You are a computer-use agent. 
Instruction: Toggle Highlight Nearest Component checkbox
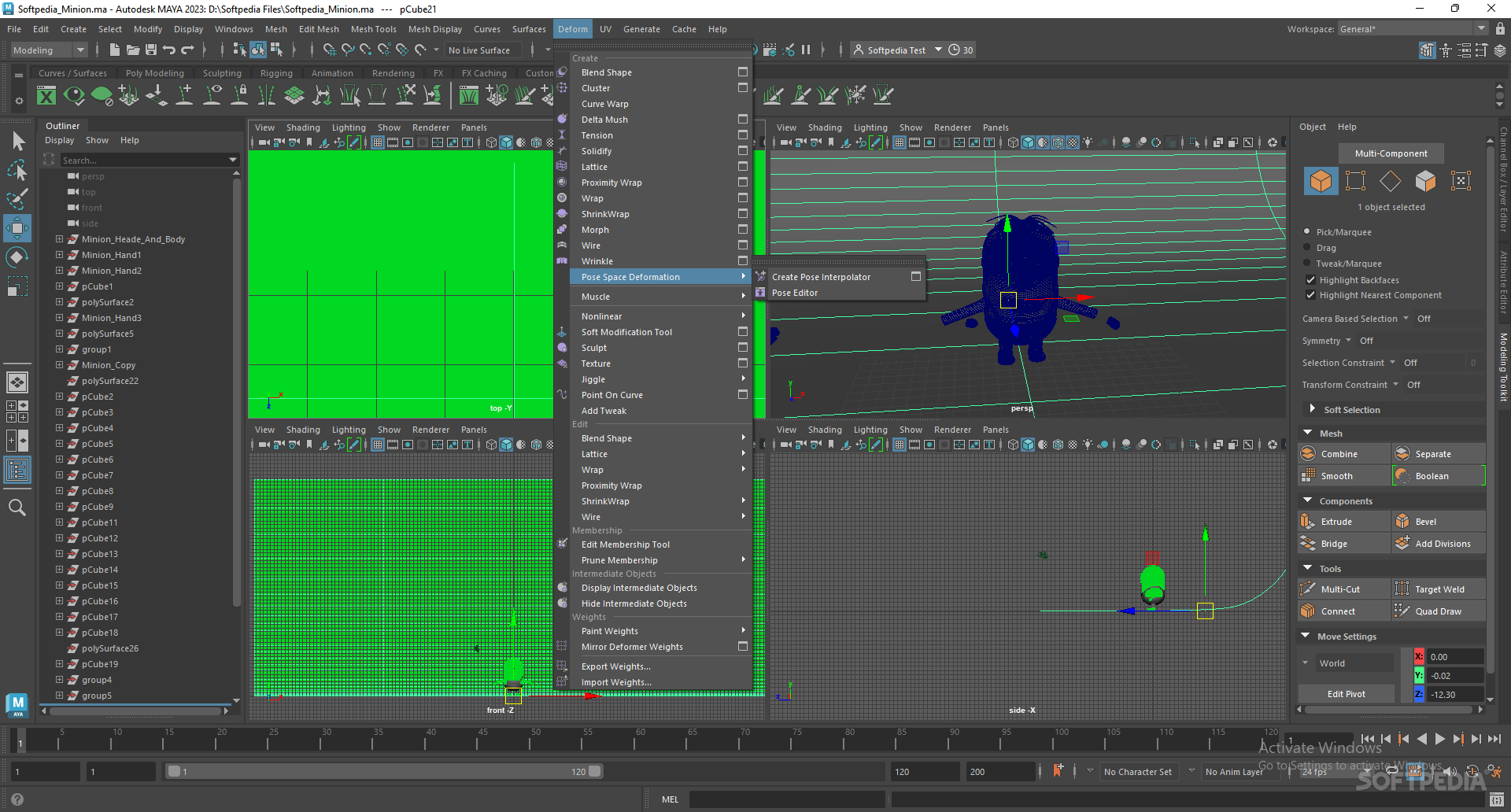(x=1310, y=295)
